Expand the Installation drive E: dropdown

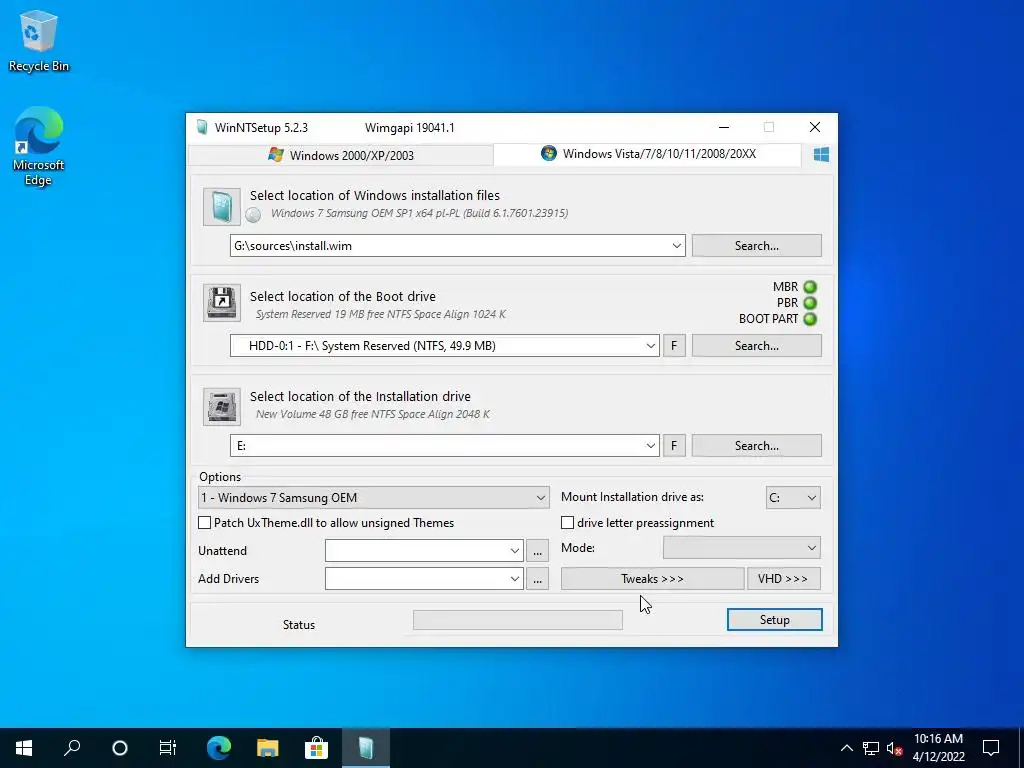650,445
